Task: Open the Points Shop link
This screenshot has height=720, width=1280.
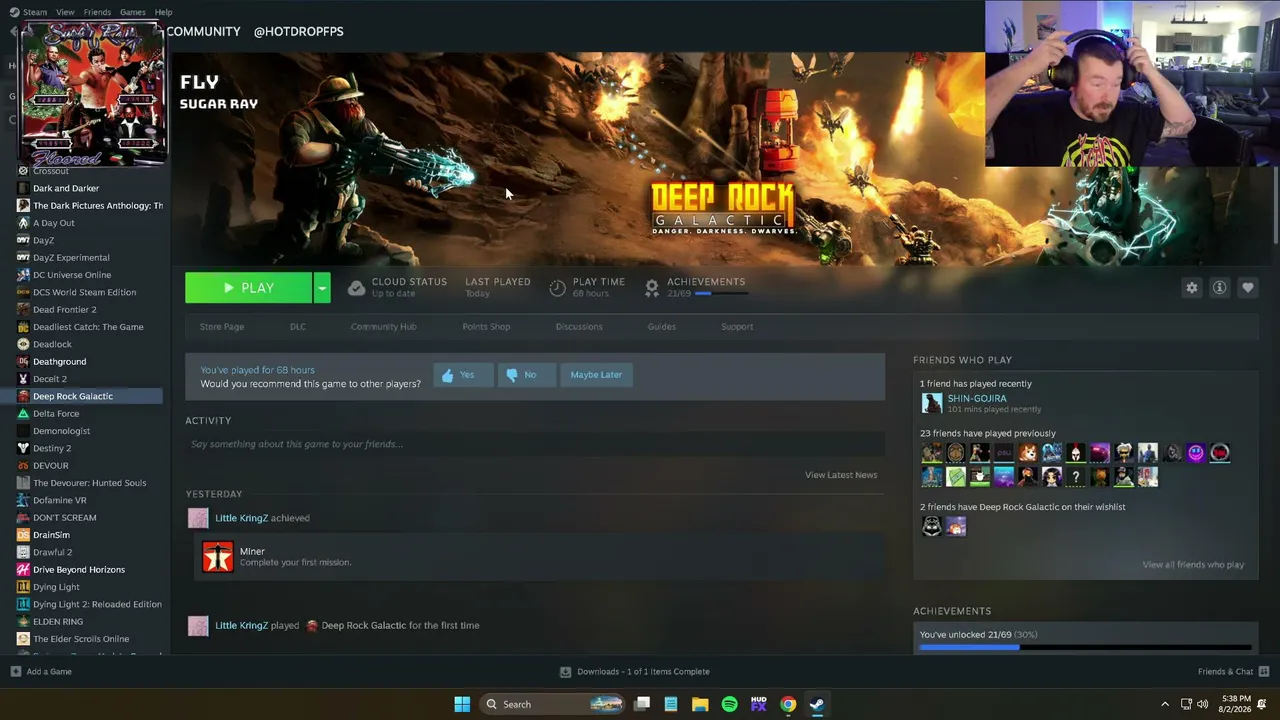Action: 486,327
